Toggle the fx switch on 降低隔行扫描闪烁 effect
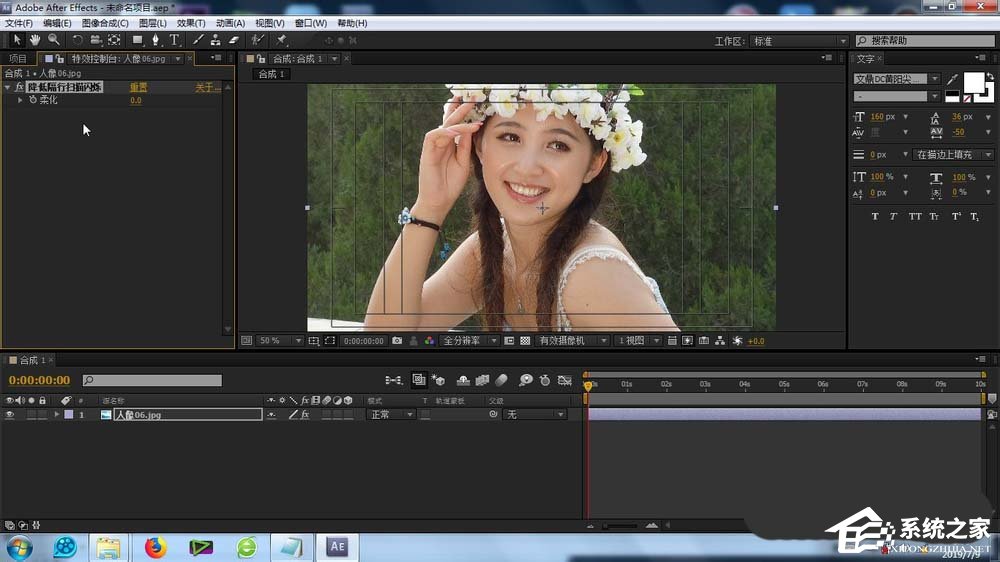The image size is (1000, 562). pos(19,87)
